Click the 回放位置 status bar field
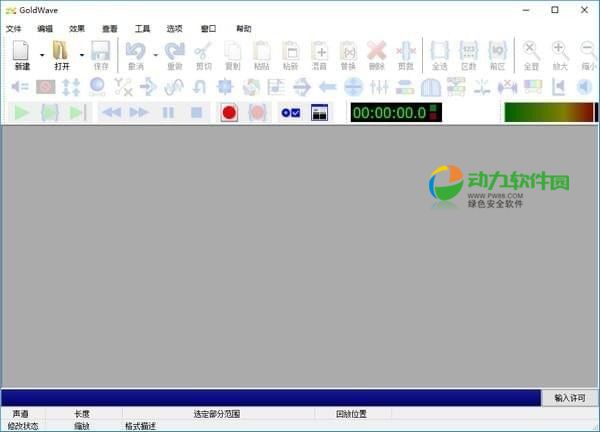This screenshot has height=432, width=600. (x=352, y=414)
